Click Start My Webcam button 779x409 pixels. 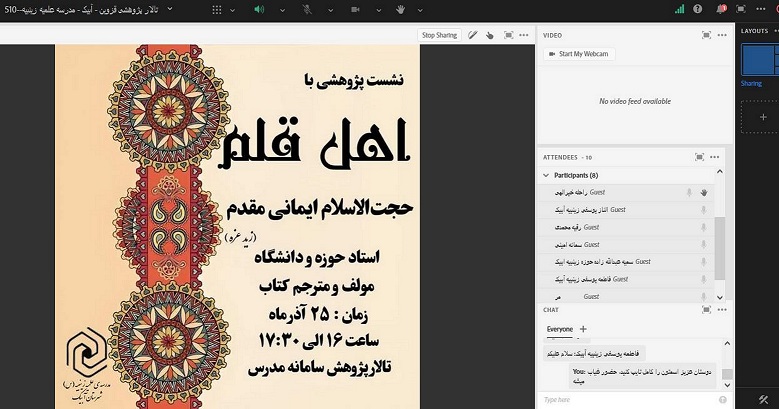point(577,54)
